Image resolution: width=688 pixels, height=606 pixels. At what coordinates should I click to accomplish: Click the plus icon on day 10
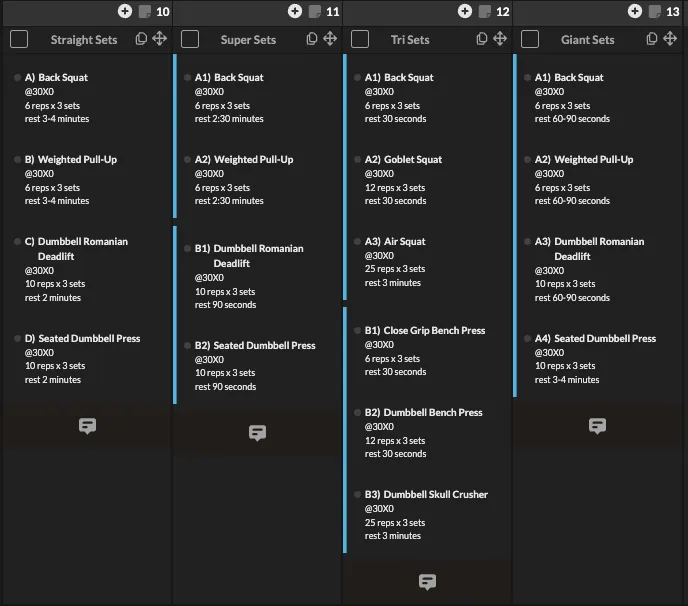pyautogui.click(x=125, y=11)
